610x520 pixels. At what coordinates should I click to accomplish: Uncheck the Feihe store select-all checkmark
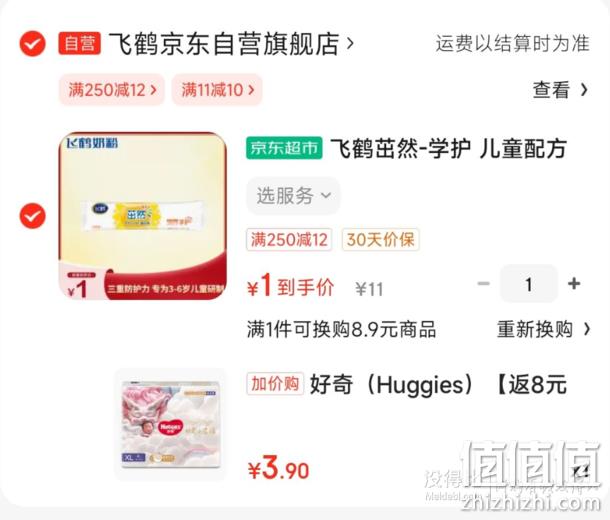[33, 44]
